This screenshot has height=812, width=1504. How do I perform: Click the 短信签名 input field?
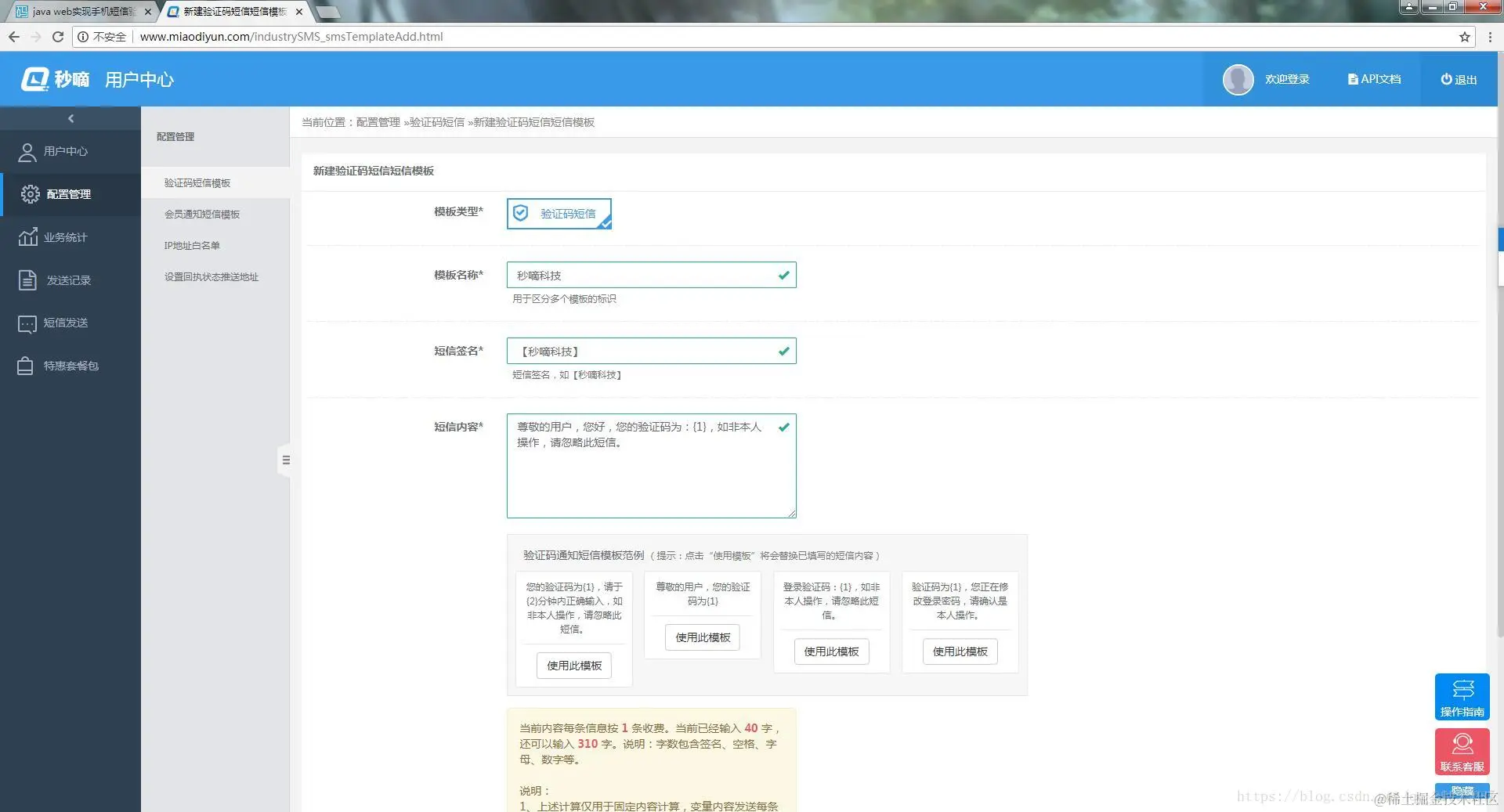[x=651, y=351]
